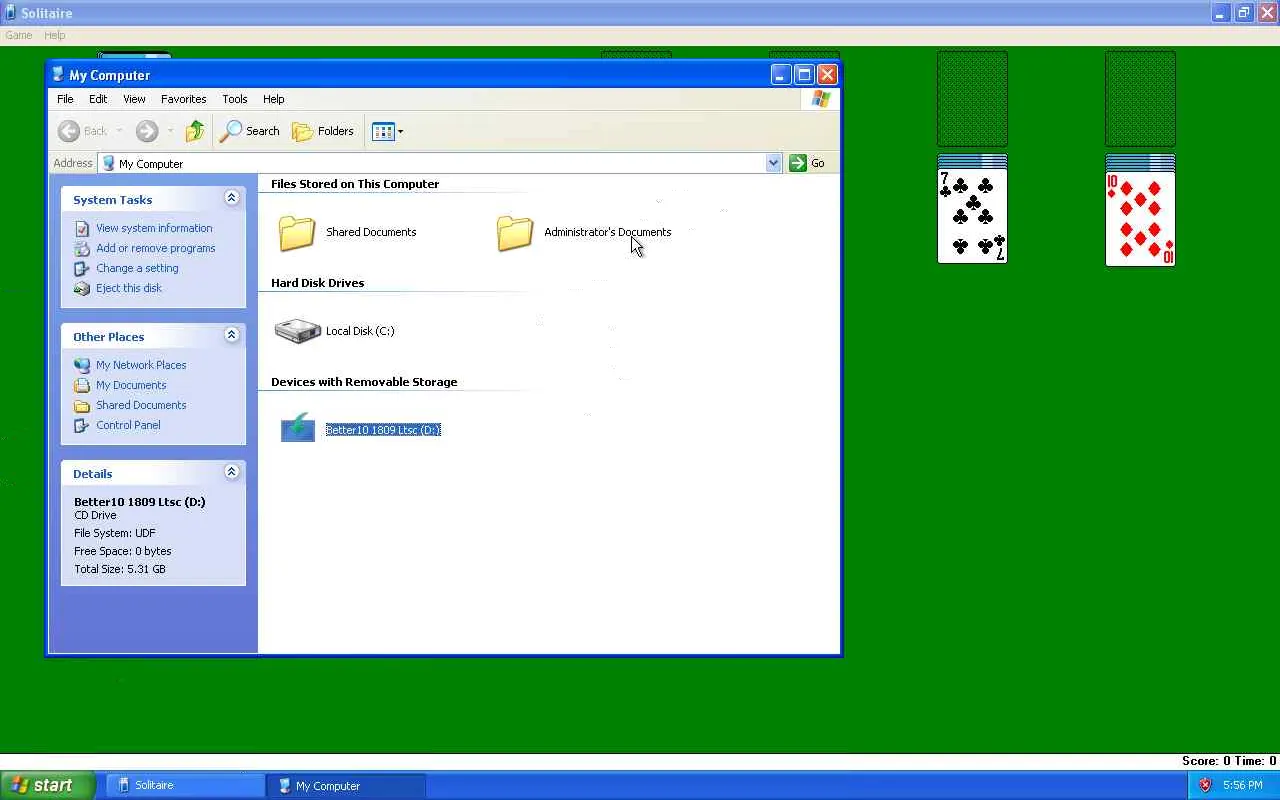Screen dimensions: 1280x800
Task: Click Eject this disk link
Action: pos(129,288)
